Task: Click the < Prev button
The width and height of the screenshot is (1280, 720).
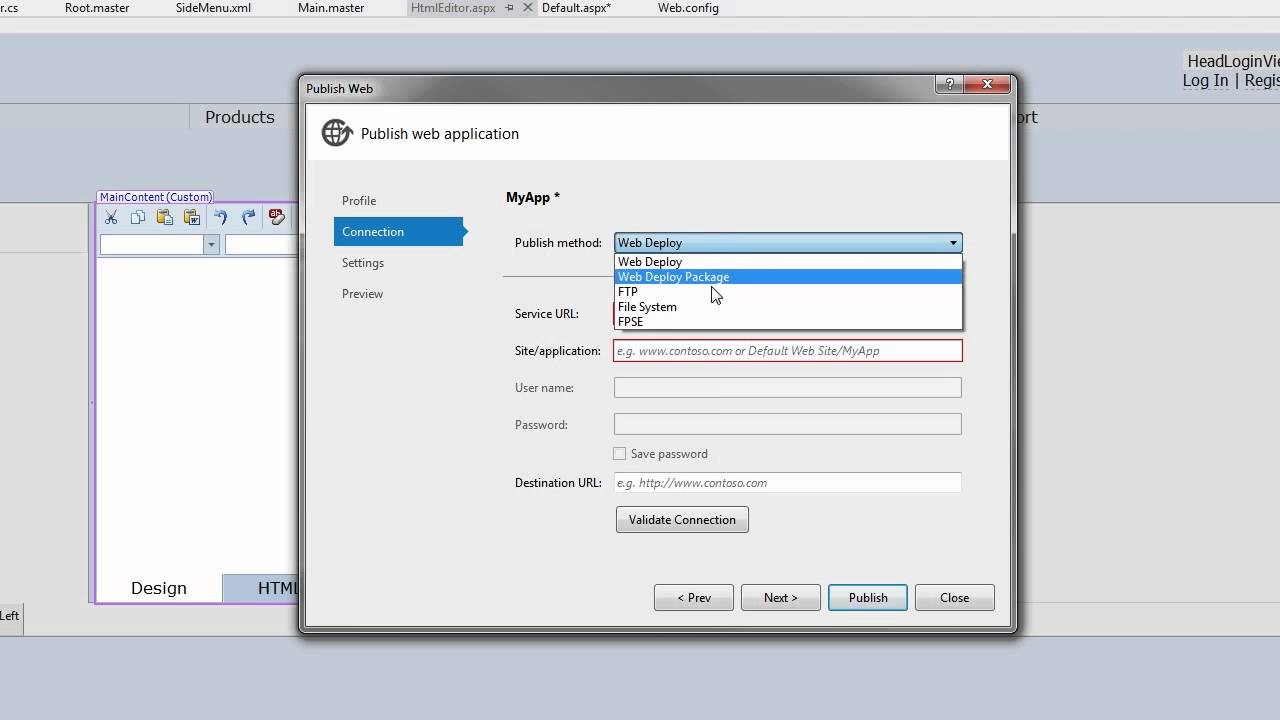Action: pyautogui.click(x=694, y=598)
